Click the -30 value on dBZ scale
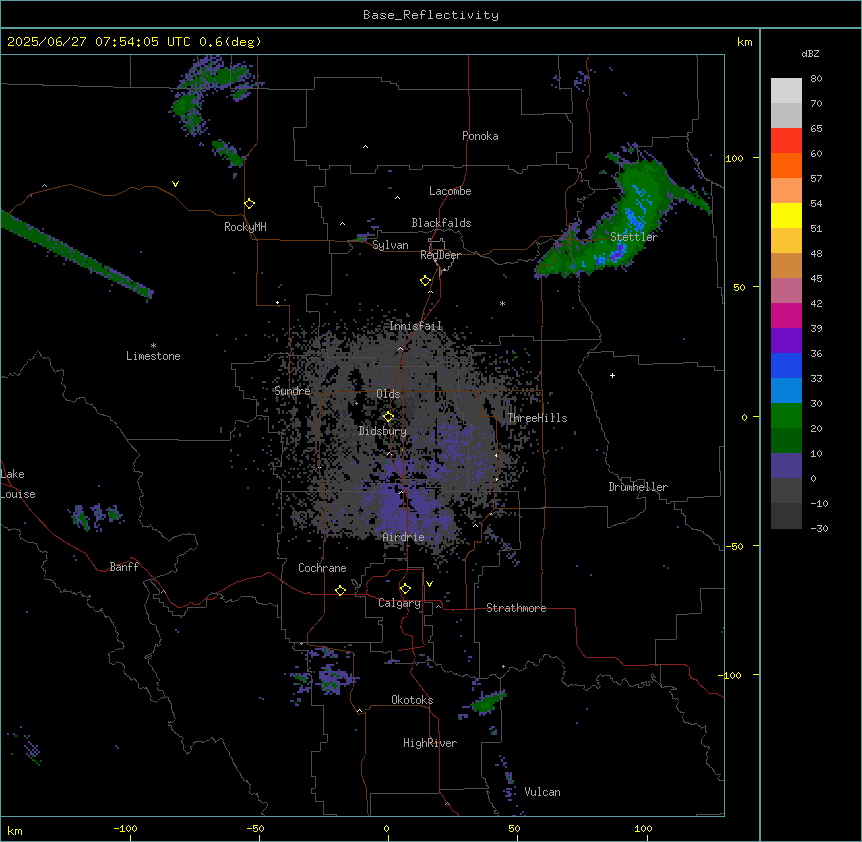This screenshot has width=862, height=842. pos(819,528)
